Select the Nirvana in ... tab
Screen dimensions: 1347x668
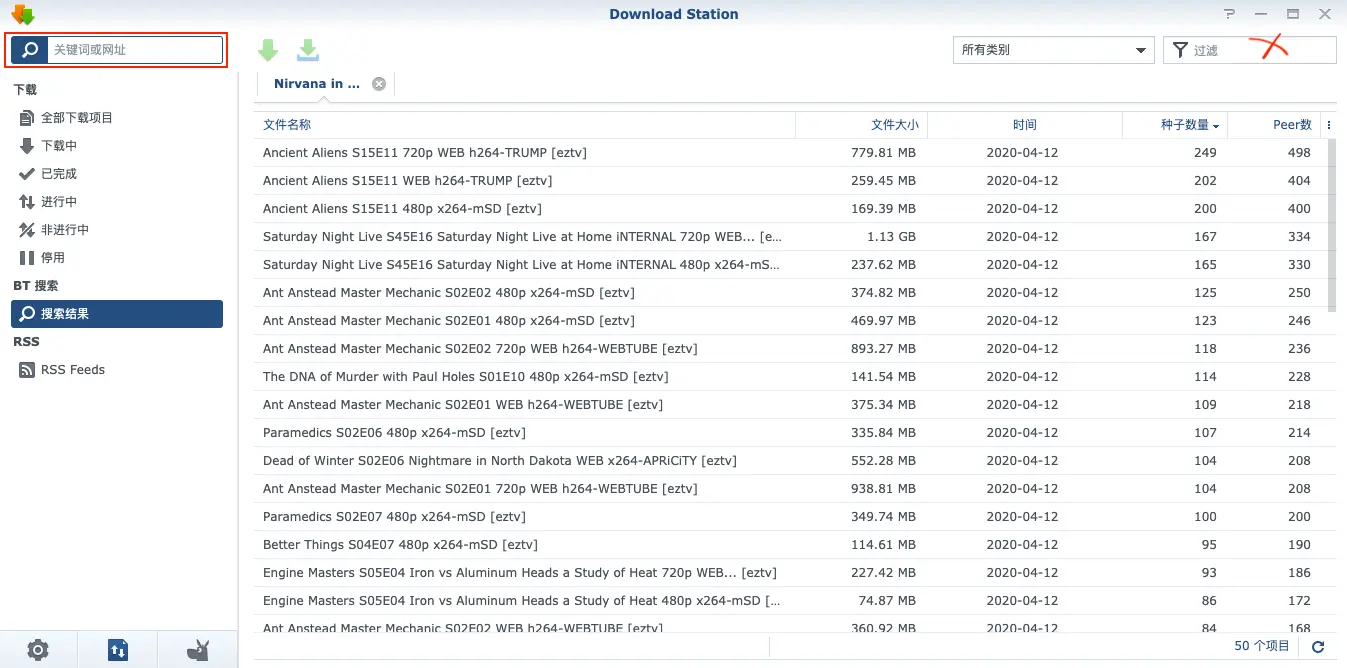click(x=317, y=84)
